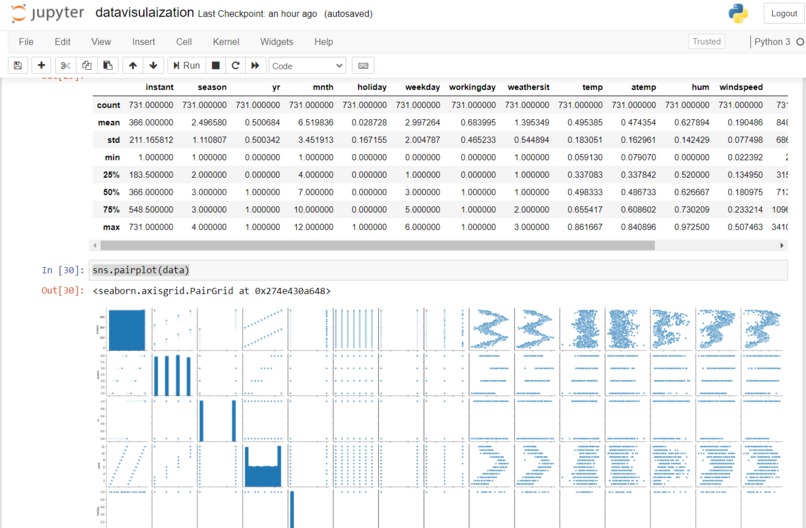The height and width of the screenshot is (528, 806).
Task: Open the command palette keyboard icon
Action: point(363,66)
